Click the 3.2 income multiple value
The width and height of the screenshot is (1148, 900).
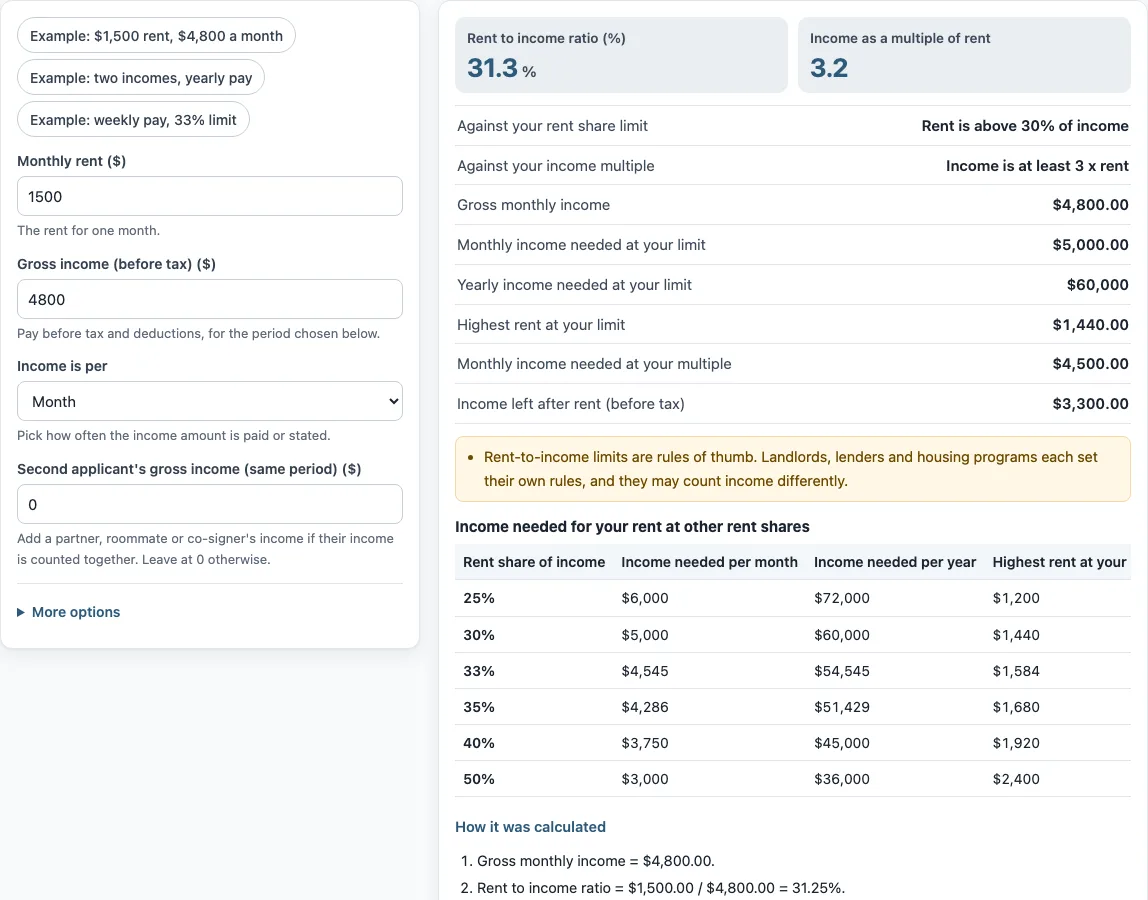coord(829,68)
